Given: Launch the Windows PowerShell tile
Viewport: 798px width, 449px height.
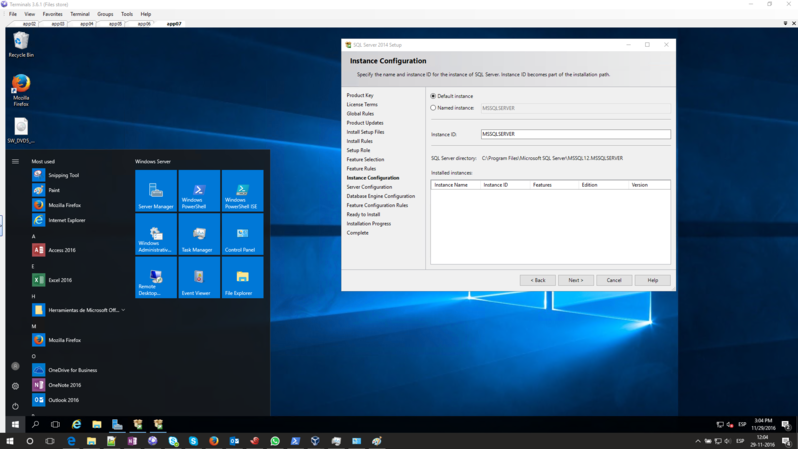Looking at the screenshot, I should pyautogui.click(x=199, y=191).
